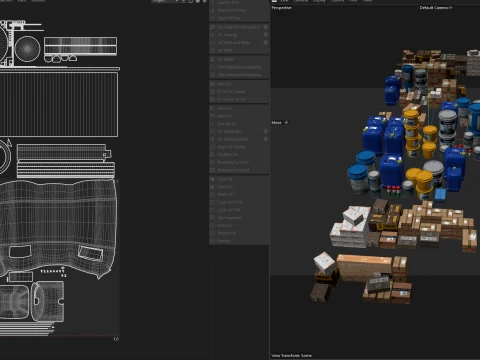Click Clear UV Pins tool

tap(239, 18)
